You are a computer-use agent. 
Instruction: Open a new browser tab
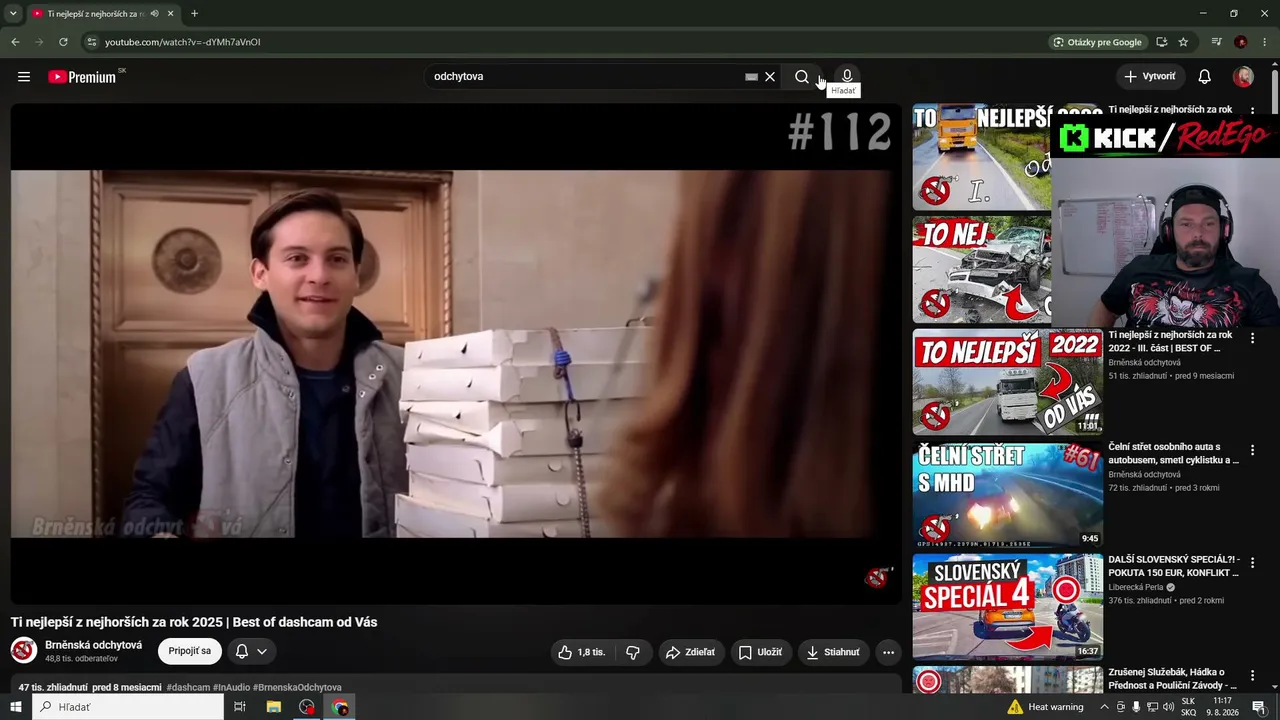click(x=194, y=14)
